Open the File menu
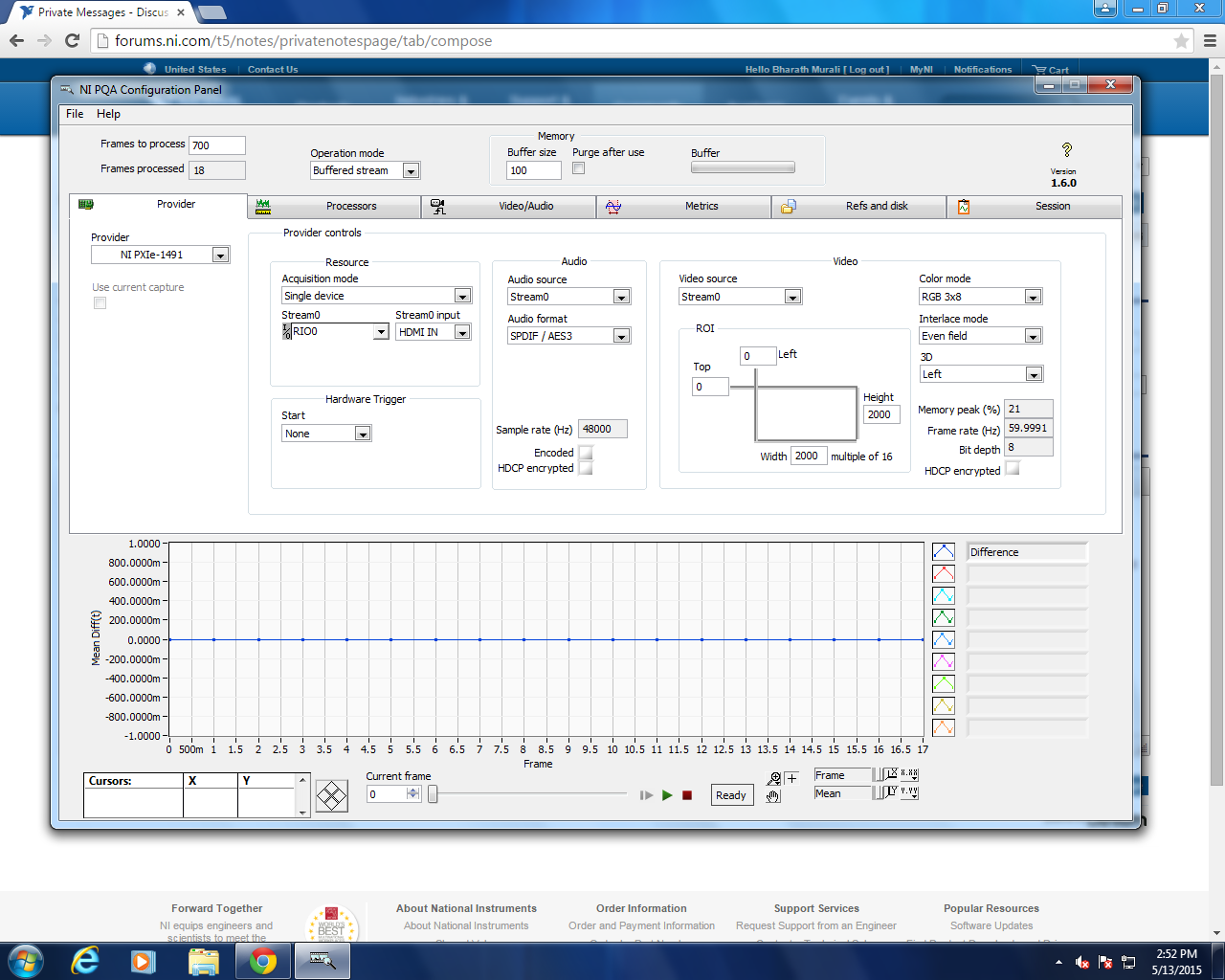The height and width of the screenshot is (980, 1225). tap(75, 114)
